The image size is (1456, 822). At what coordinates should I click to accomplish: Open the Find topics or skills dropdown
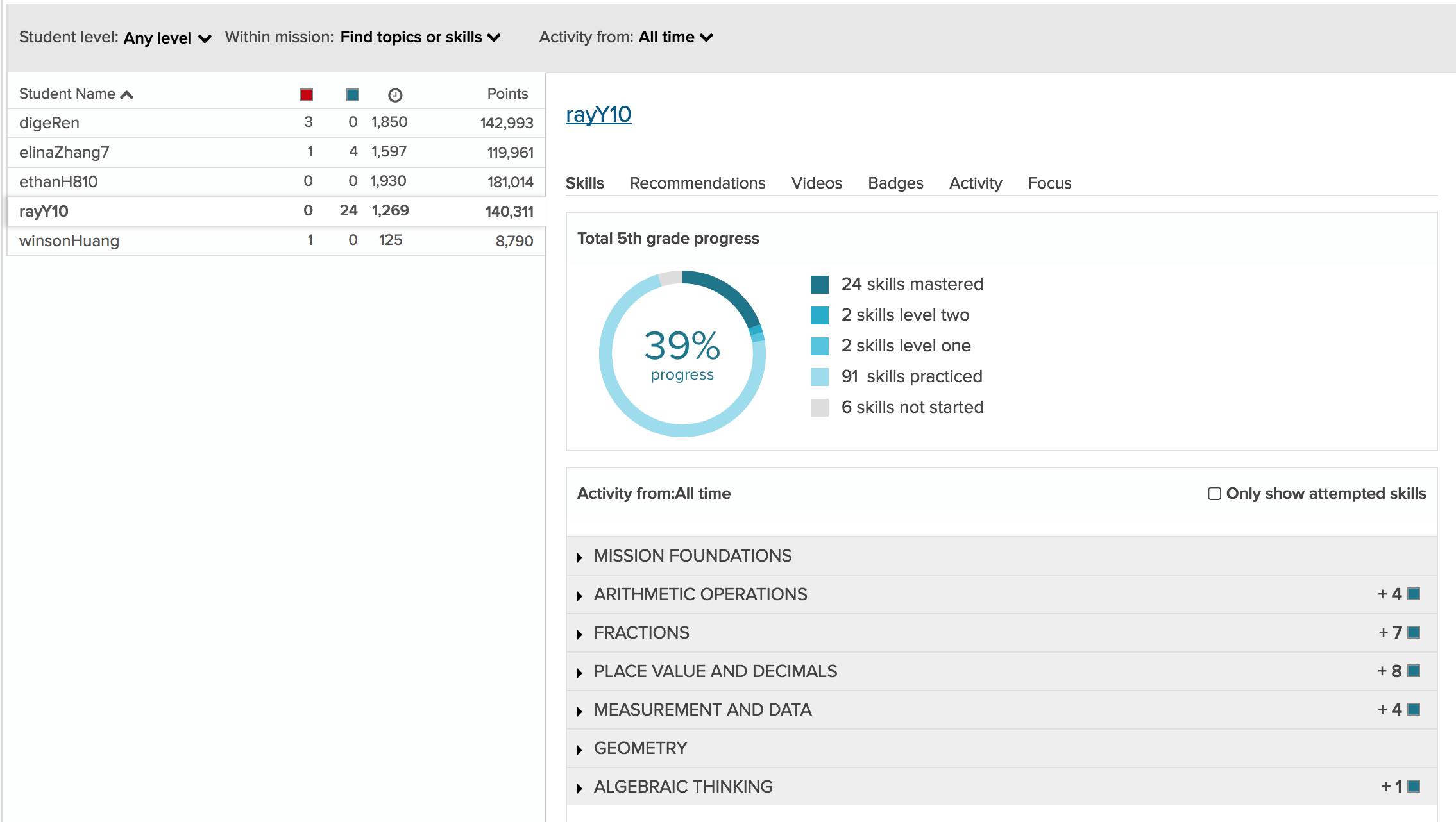[x=420, y=37]
